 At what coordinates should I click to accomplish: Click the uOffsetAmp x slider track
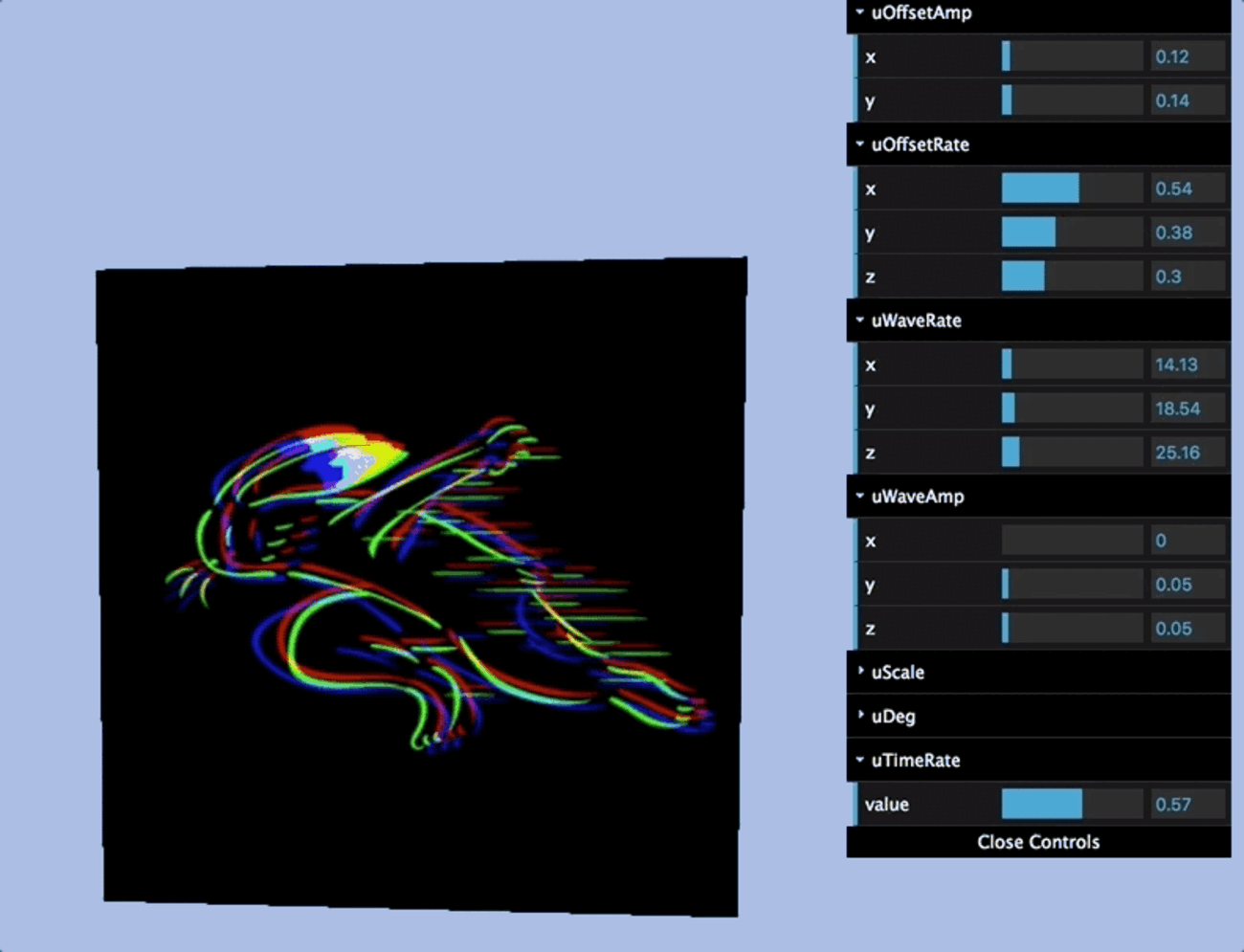click(1072, 57)
